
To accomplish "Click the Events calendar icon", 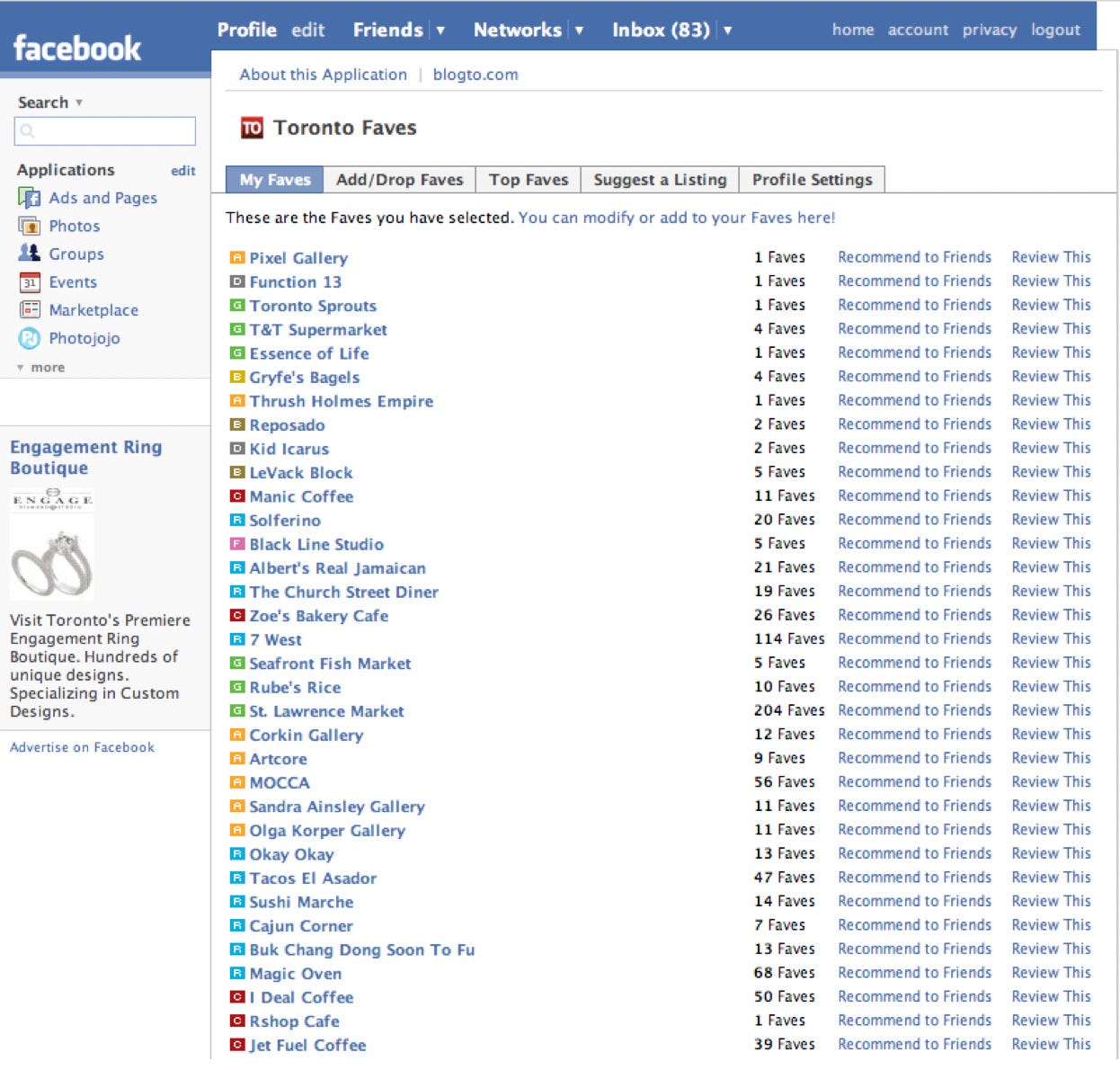I will click(x=30, y=282).
